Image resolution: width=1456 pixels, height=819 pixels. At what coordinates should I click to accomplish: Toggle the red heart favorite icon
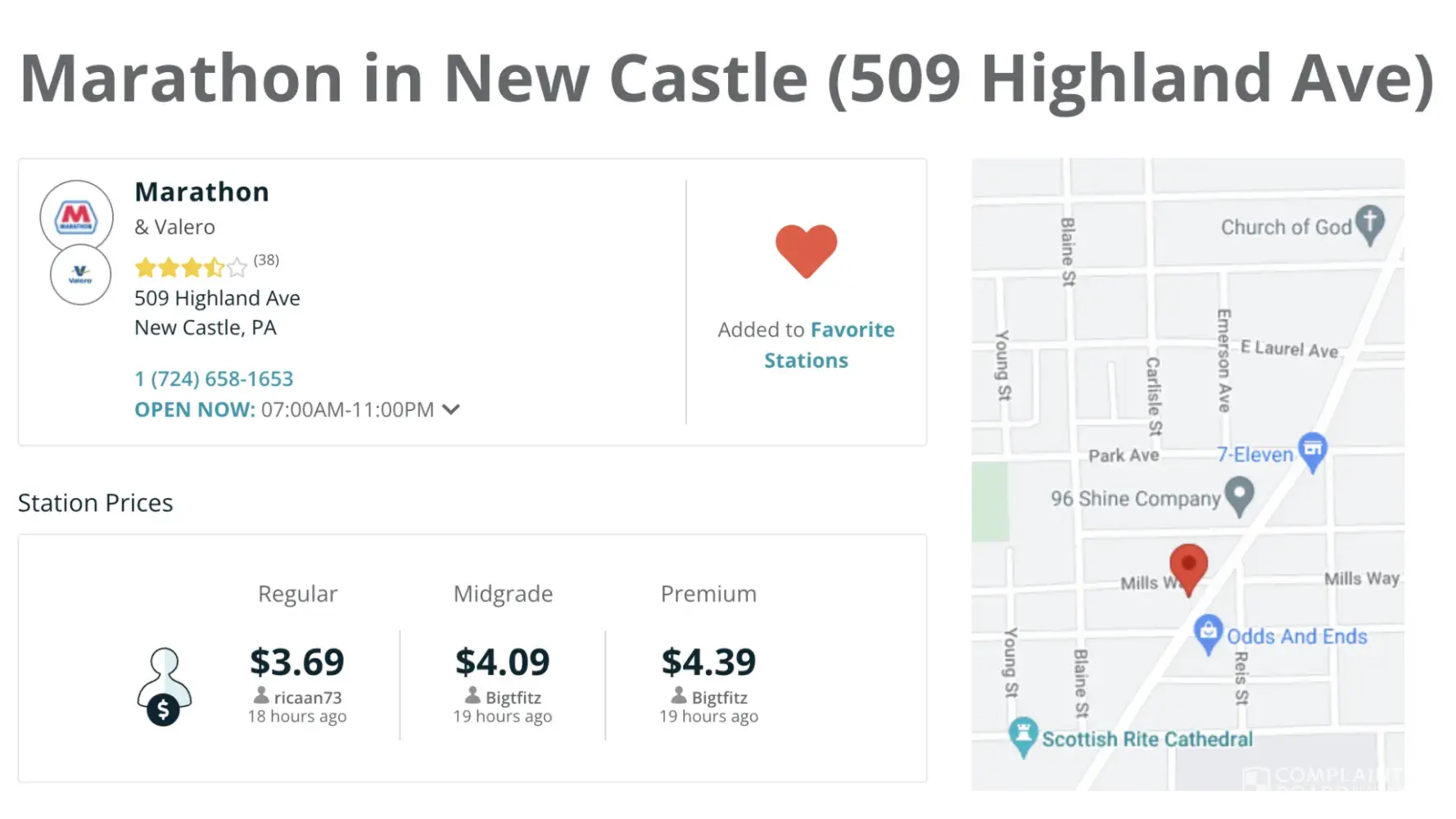[806, 251]
